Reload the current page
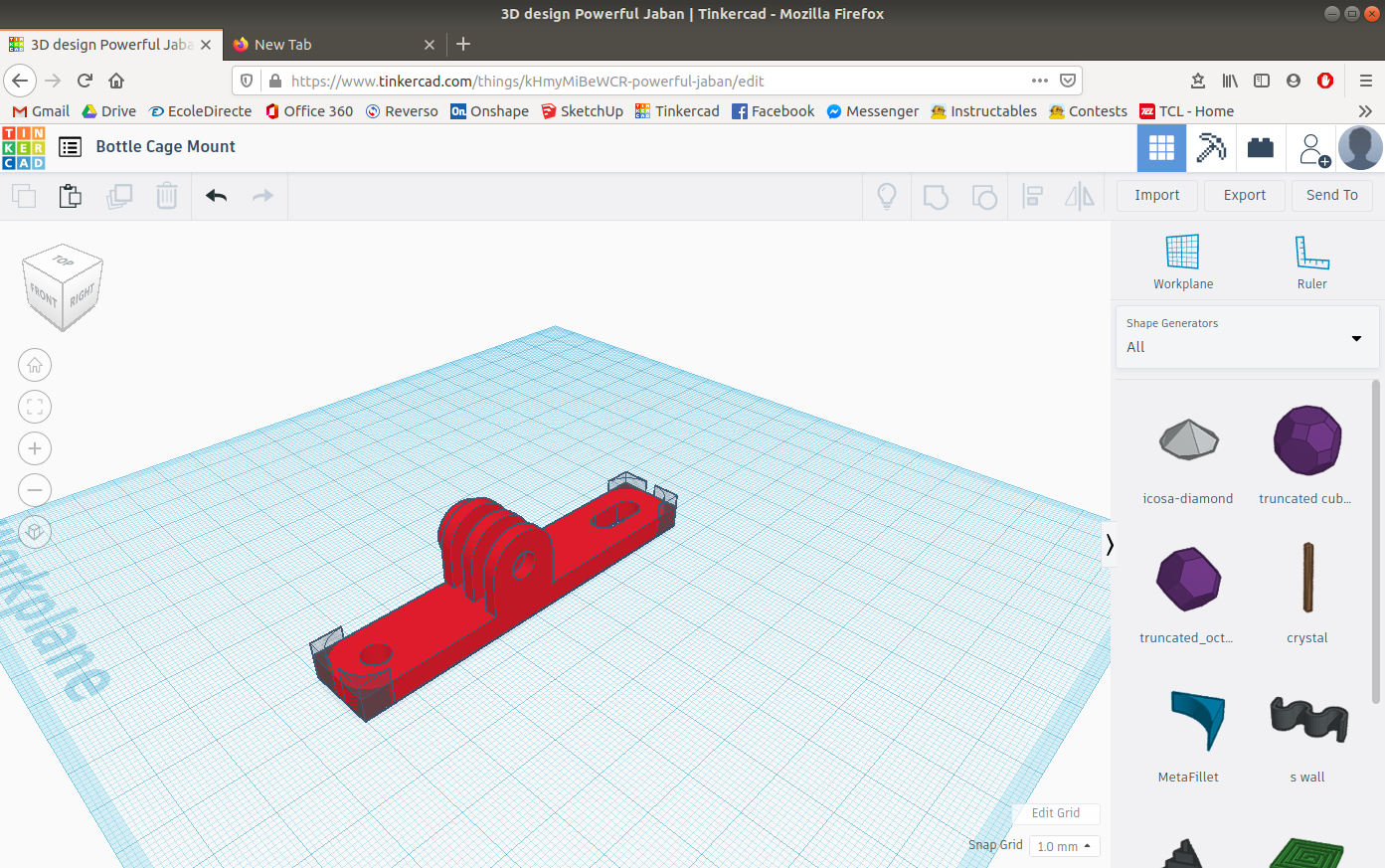 (x=85, y=81)
